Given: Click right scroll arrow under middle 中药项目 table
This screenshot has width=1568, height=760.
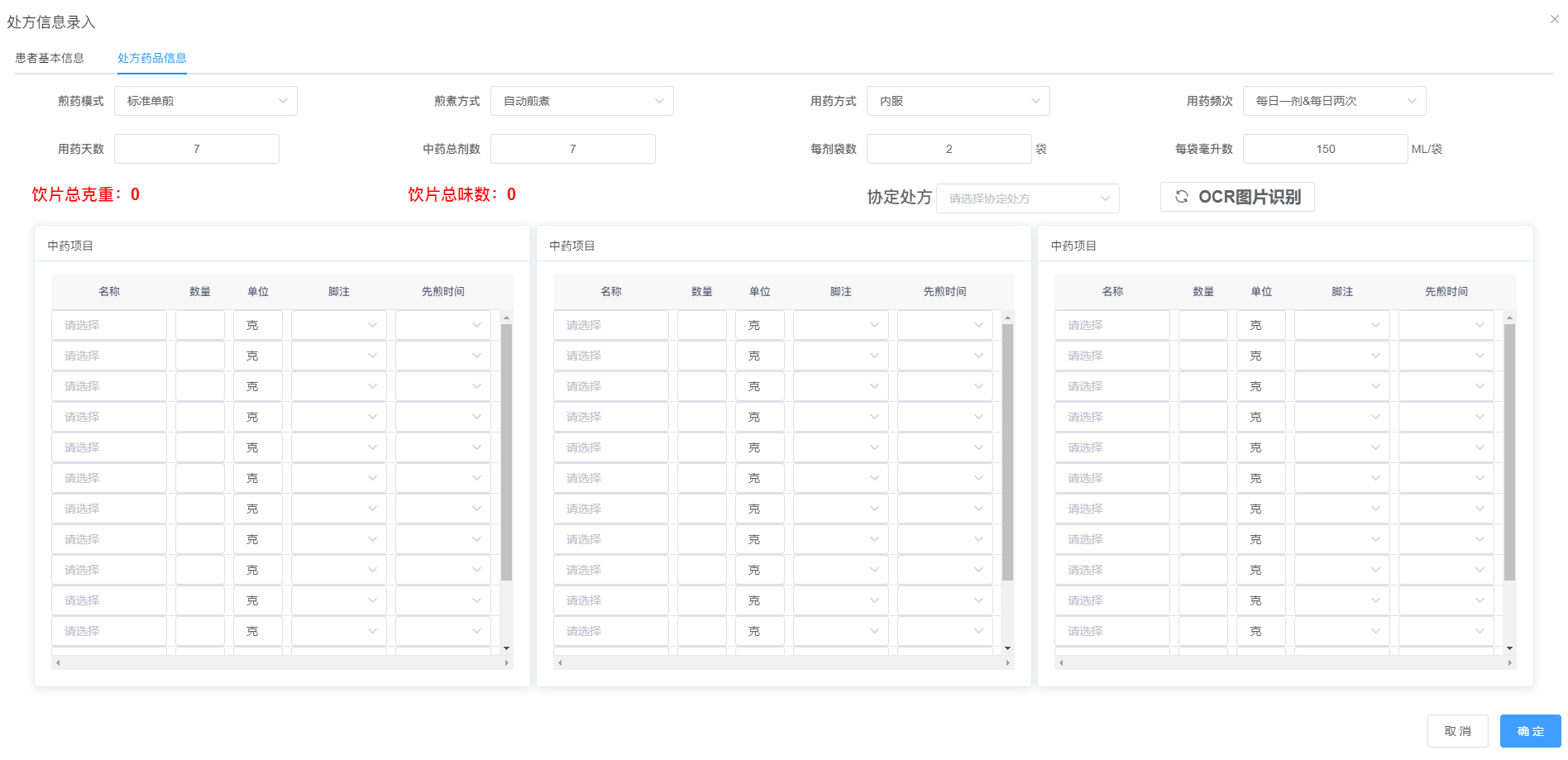Looking at the screenshot, I should click(1007, 662).
